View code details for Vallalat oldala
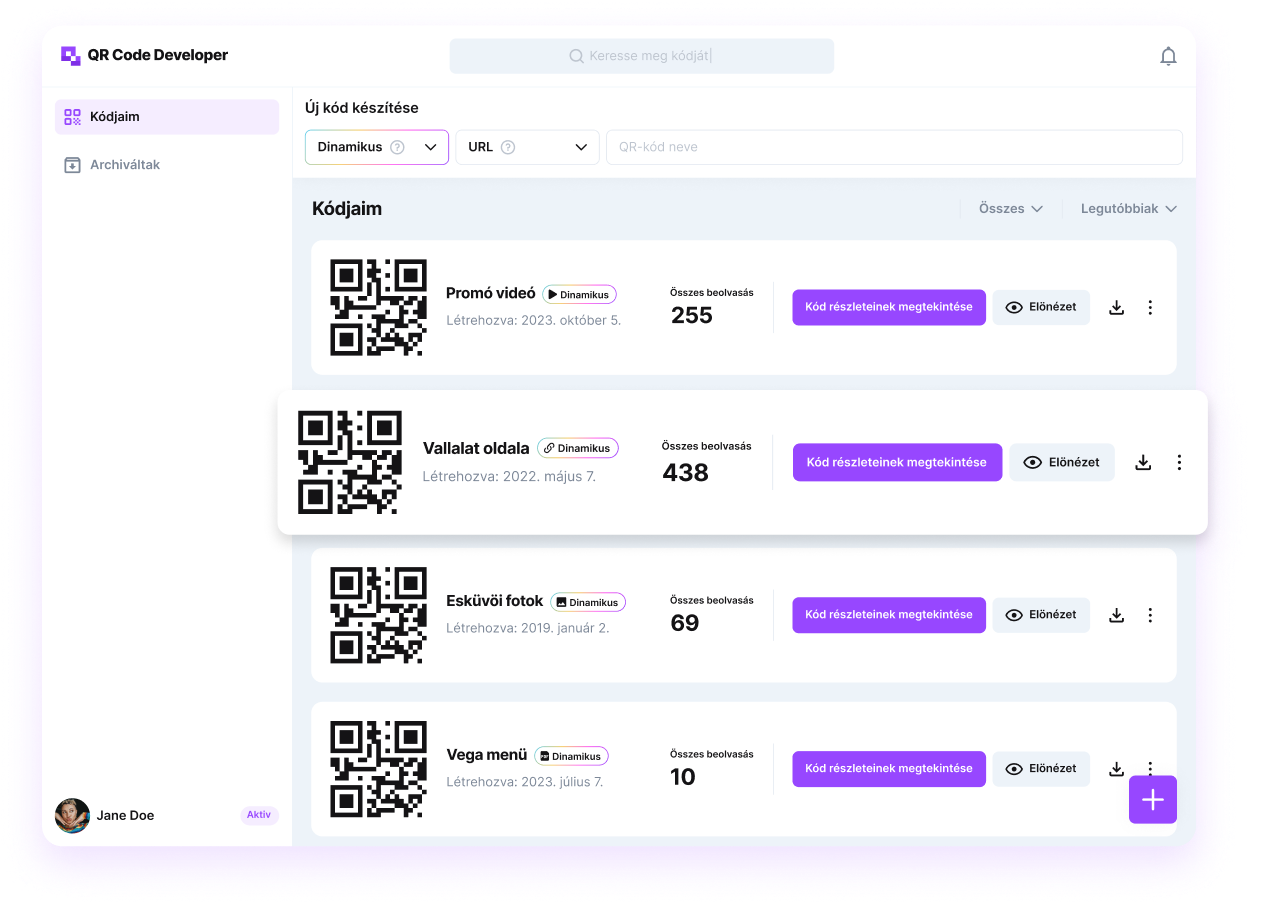 coord(897,462)
